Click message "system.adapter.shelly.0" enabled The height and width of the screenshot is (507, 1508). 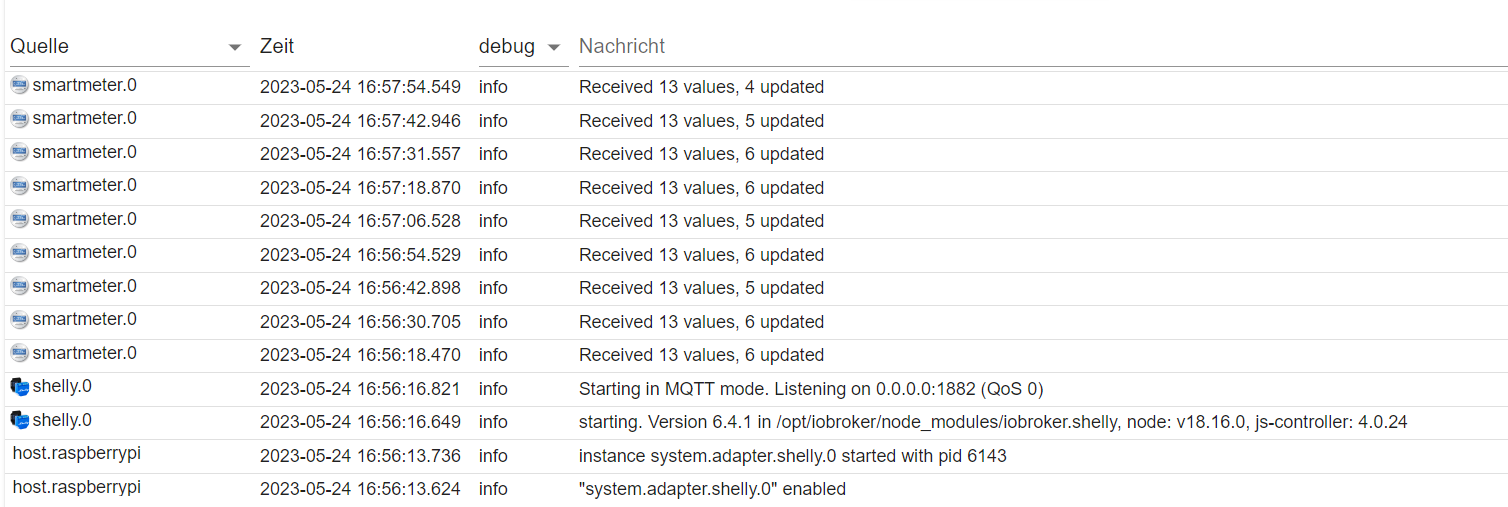(x=712, y=489)
